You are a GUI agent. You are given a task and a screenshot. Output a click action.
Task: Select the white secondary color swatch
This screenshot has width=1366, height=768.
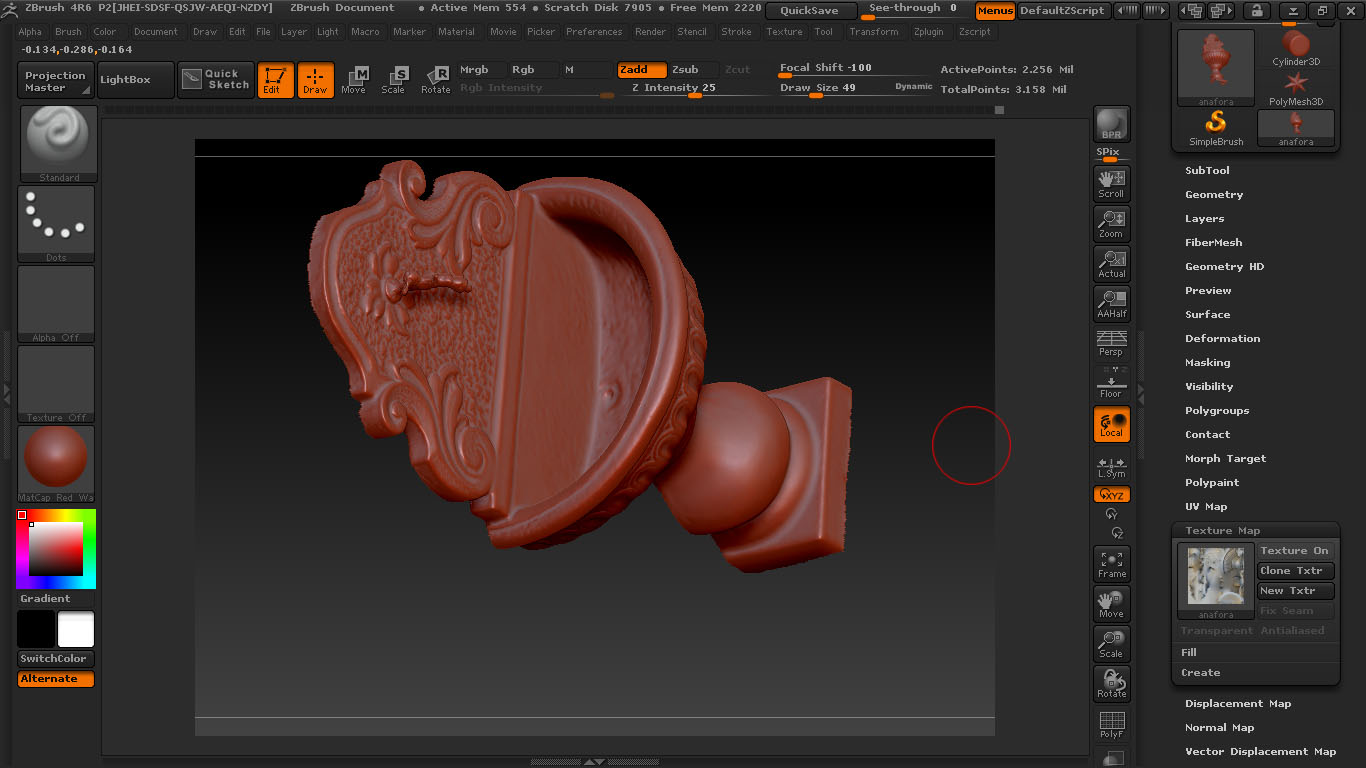click(x=76, y=629)
